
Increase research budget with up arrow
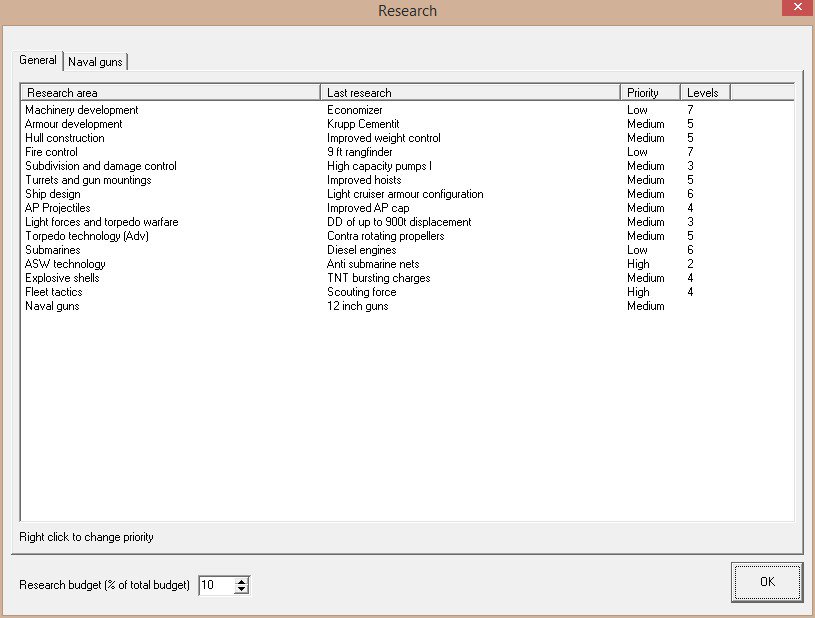point(241,581)
